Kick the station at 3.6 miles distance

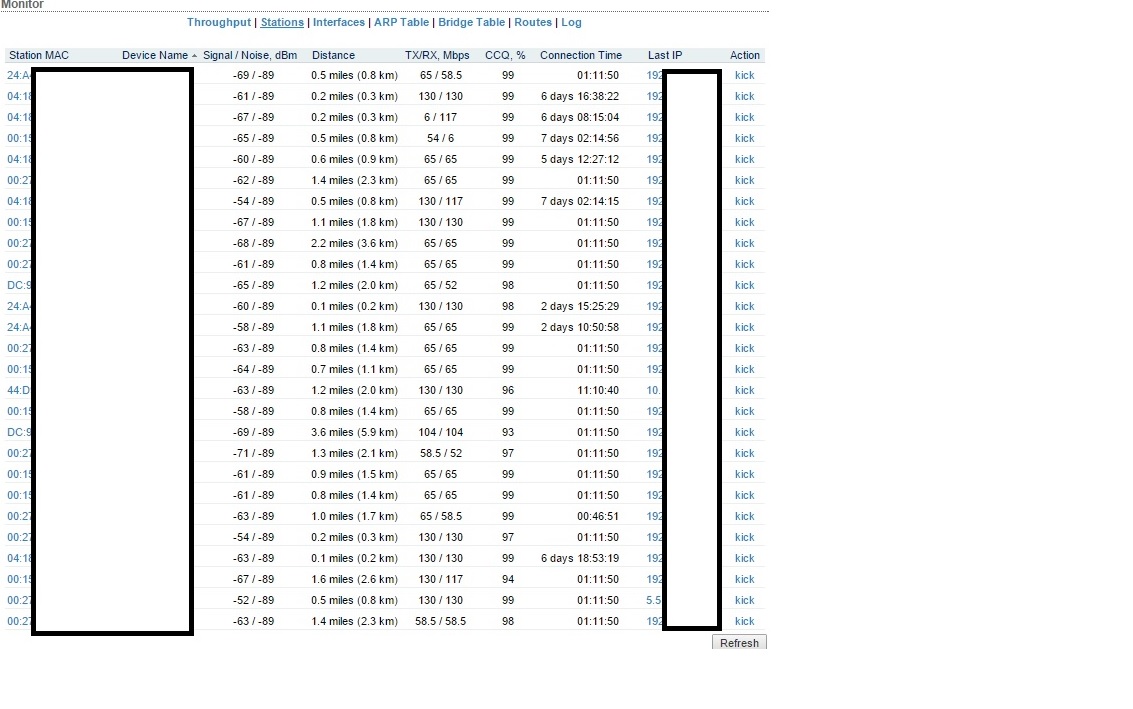pos(744,433)
